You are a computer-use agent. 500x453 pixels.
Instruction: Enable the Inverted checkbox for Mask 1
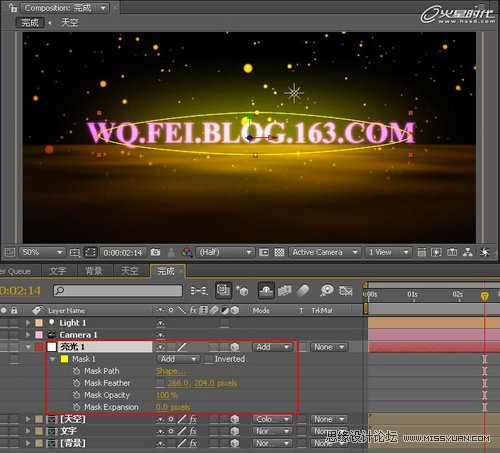(209, 359)
